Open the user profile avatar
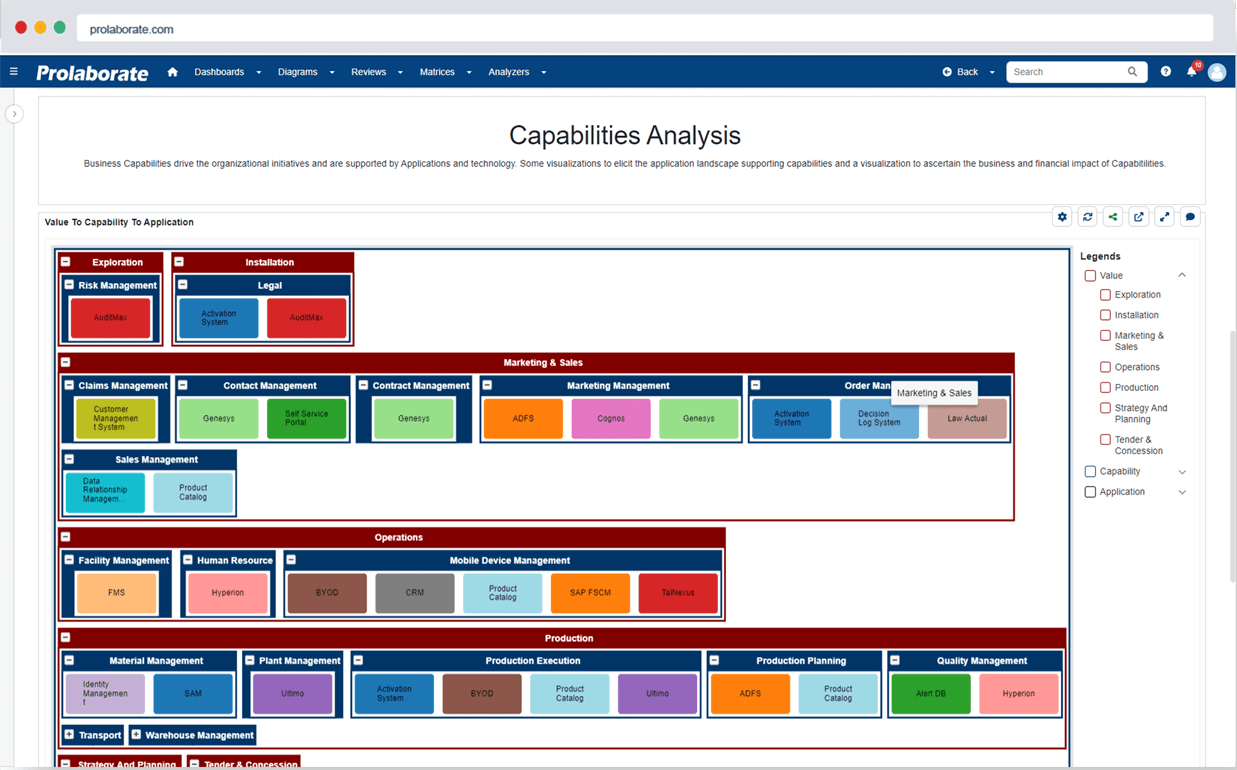1237x770 pixels. 1217,72
